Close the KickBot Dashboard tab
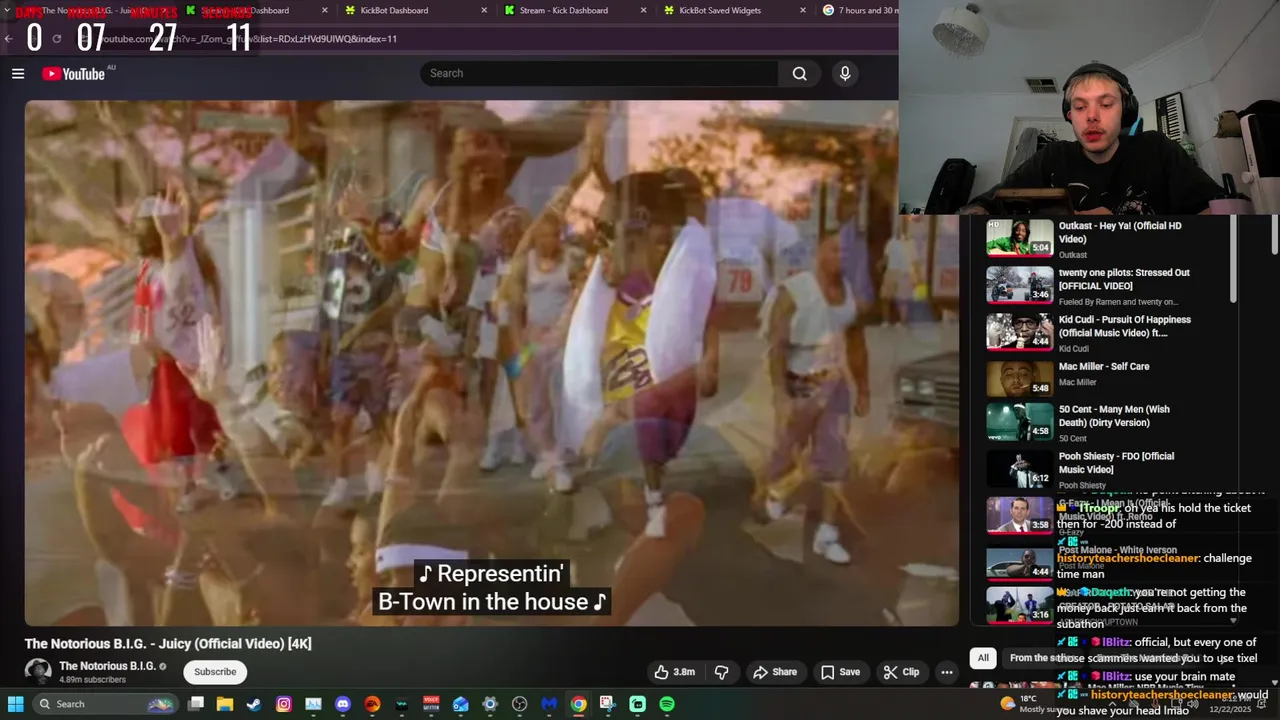This screenshot has height=720, width=1280. click(x=484, y=10)
